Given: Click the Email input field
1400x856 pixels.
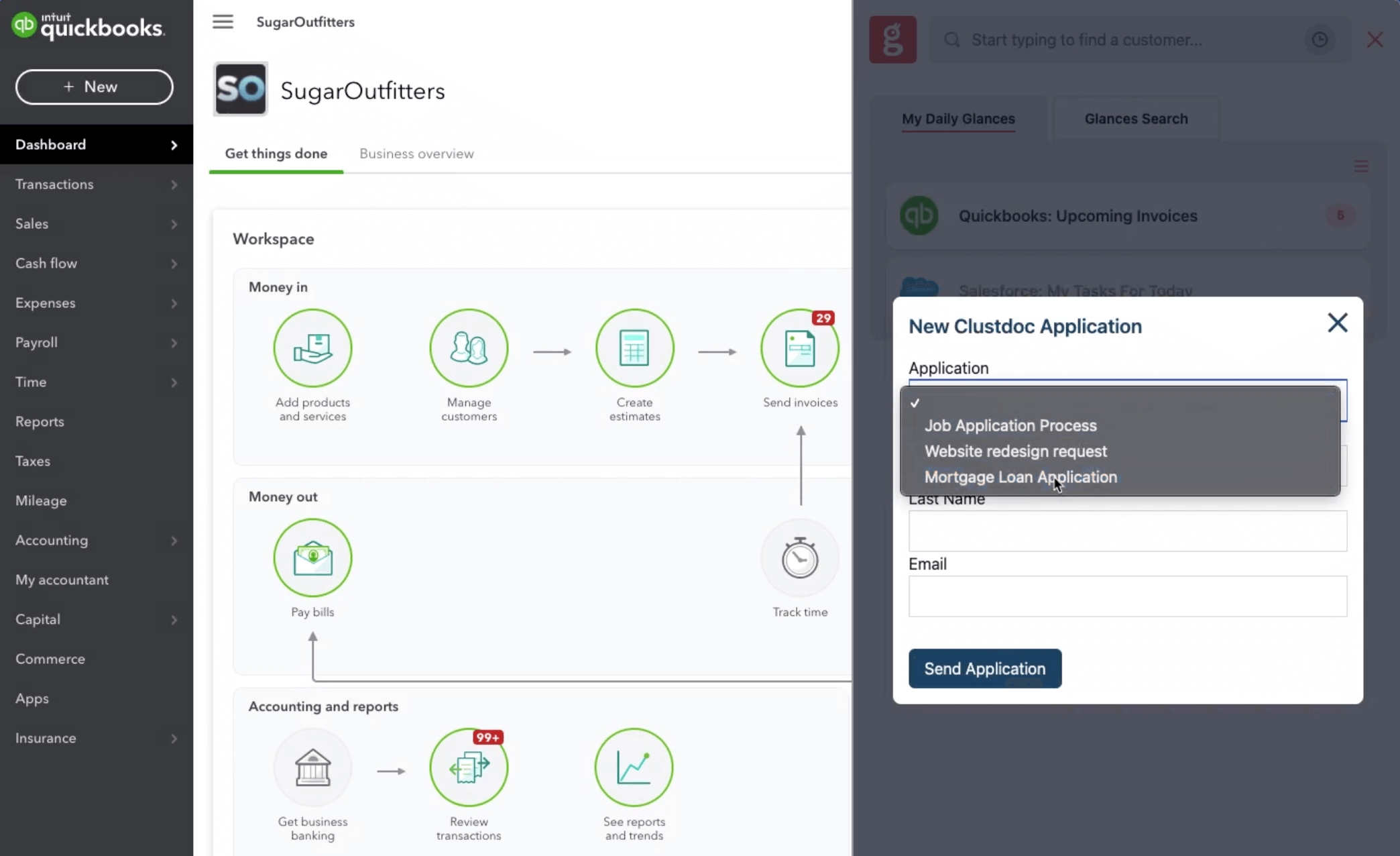Looking at the screenshot, I should point(1128,596).
